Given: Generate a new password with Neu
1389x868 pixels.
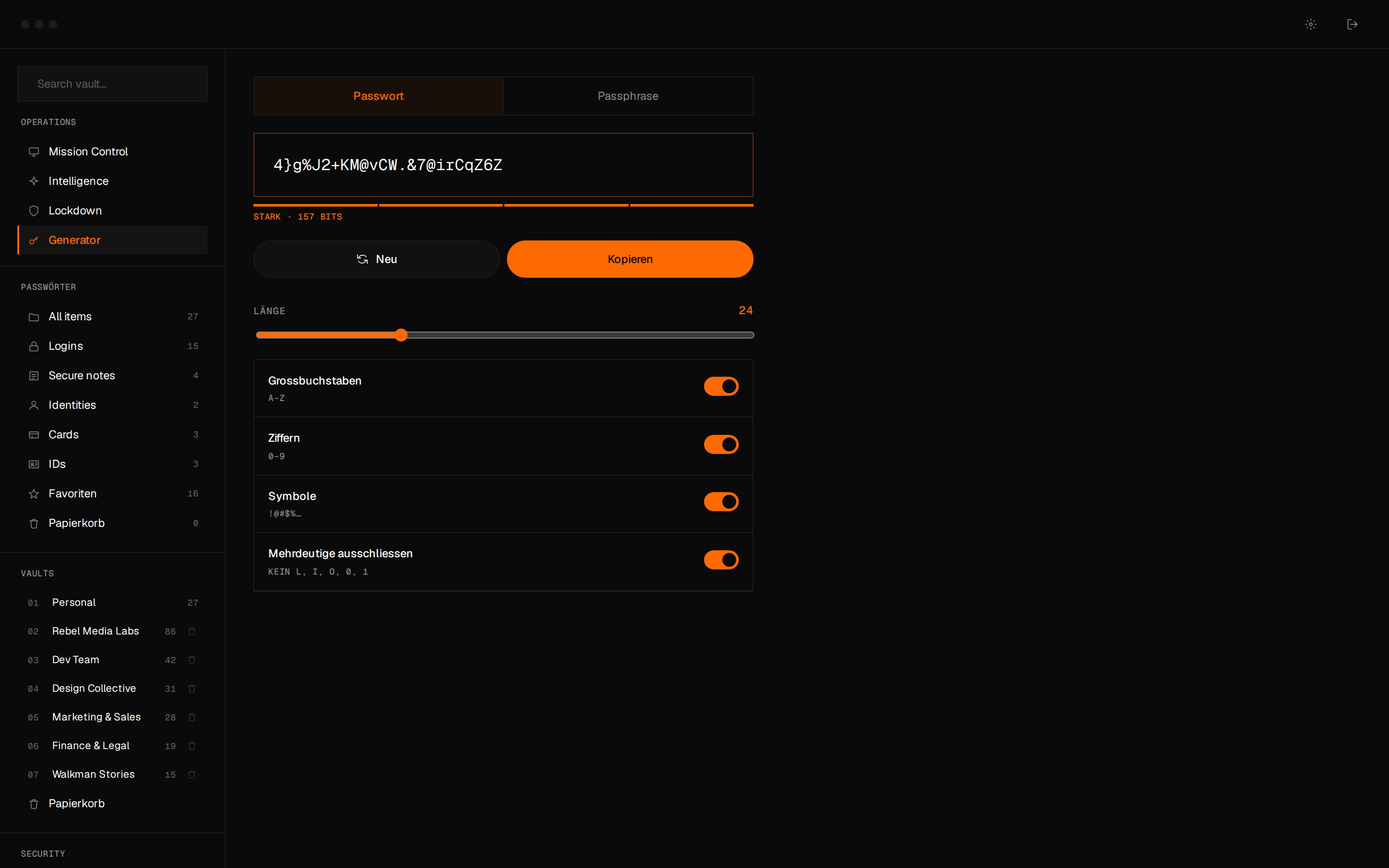Looking at the screenshot, I should click(x=376, y=259).
